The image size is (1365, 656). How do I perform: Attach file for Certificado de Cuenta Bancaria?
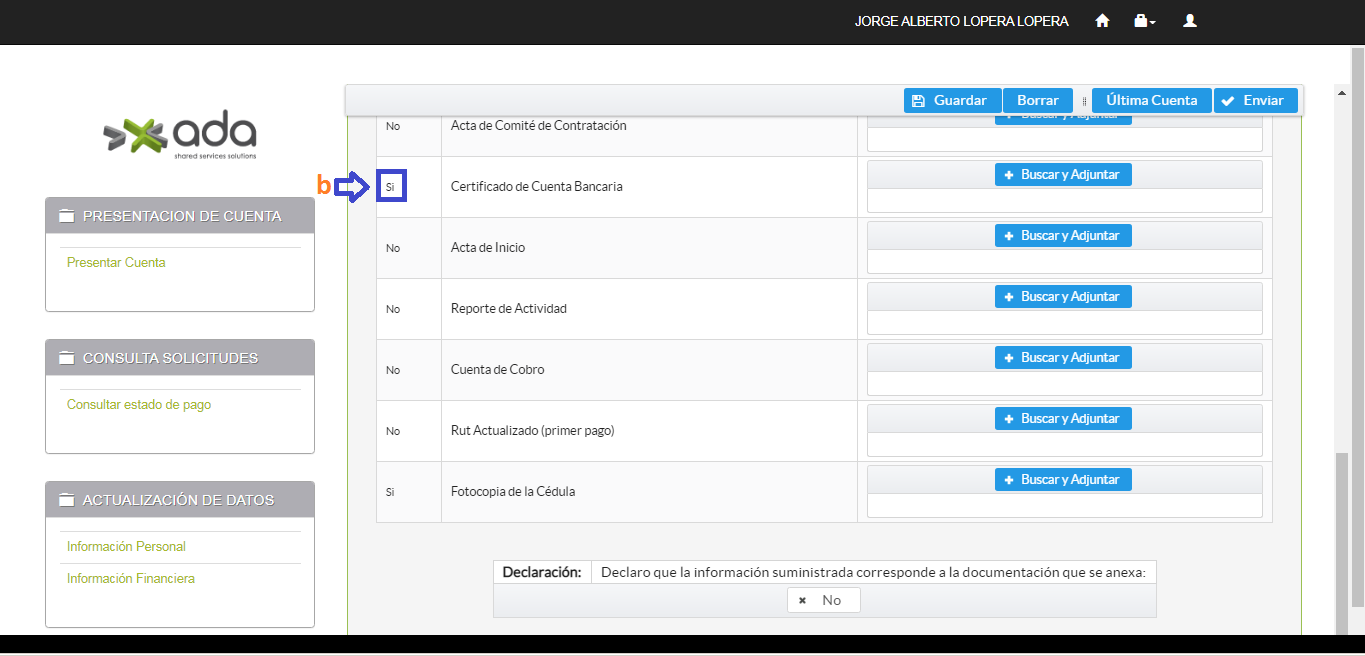pos(1062,174)
